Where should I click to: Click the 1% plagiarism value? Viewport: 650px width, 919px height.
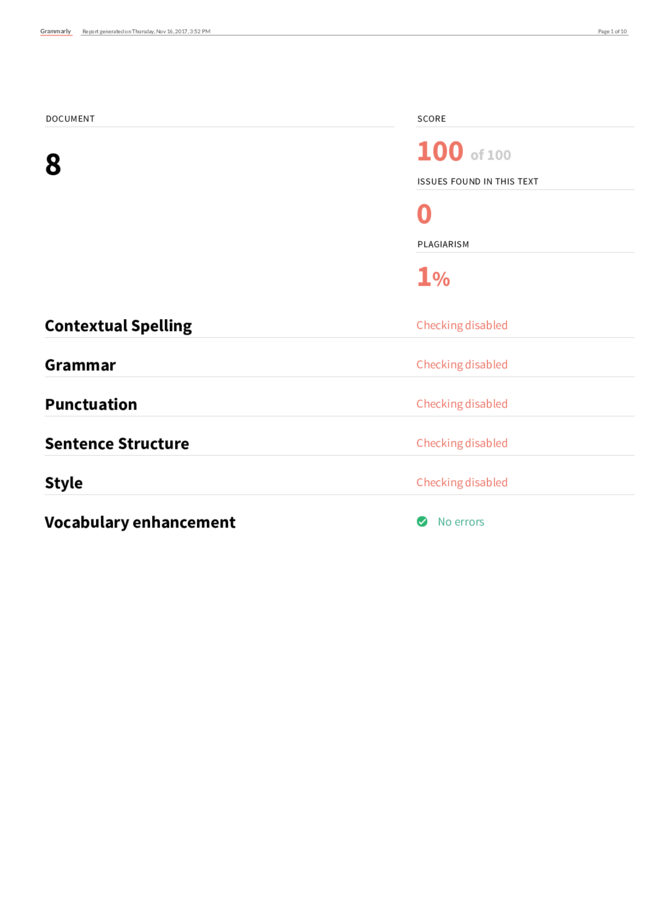coord(433,277)
